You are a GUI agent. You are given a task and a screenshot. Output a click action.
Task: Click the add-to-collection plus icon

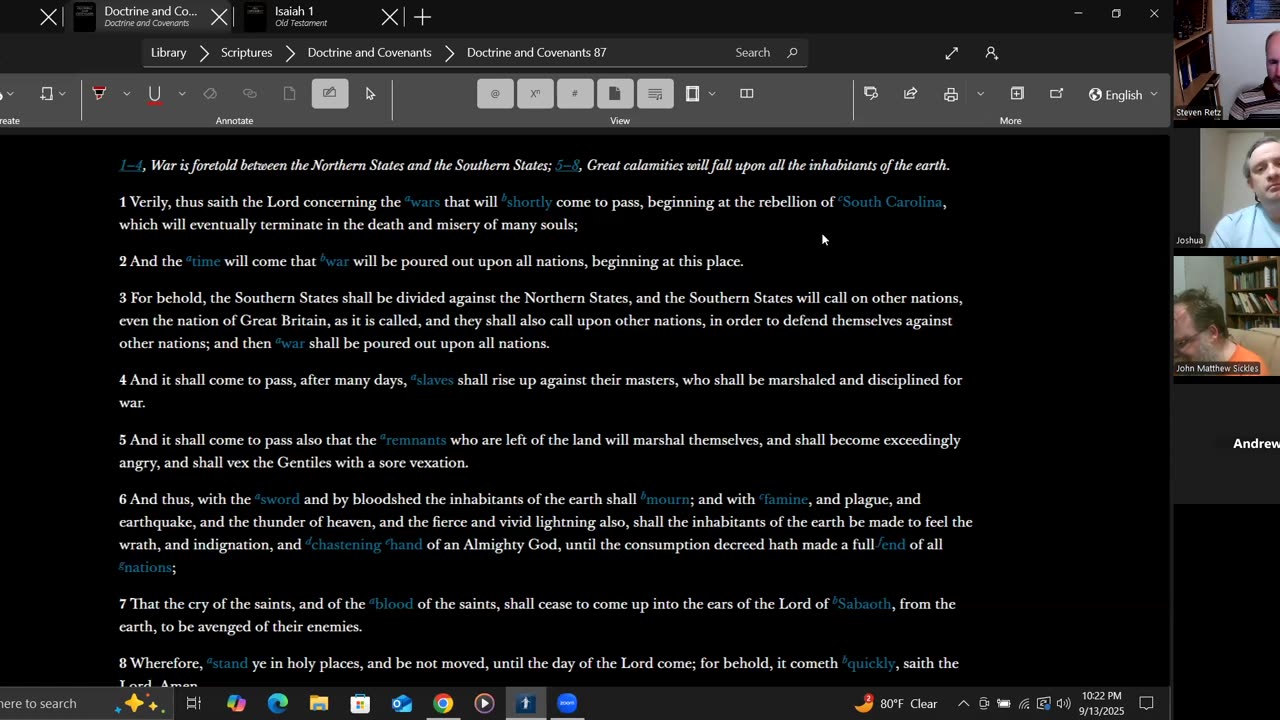[x=1017, y=94]
